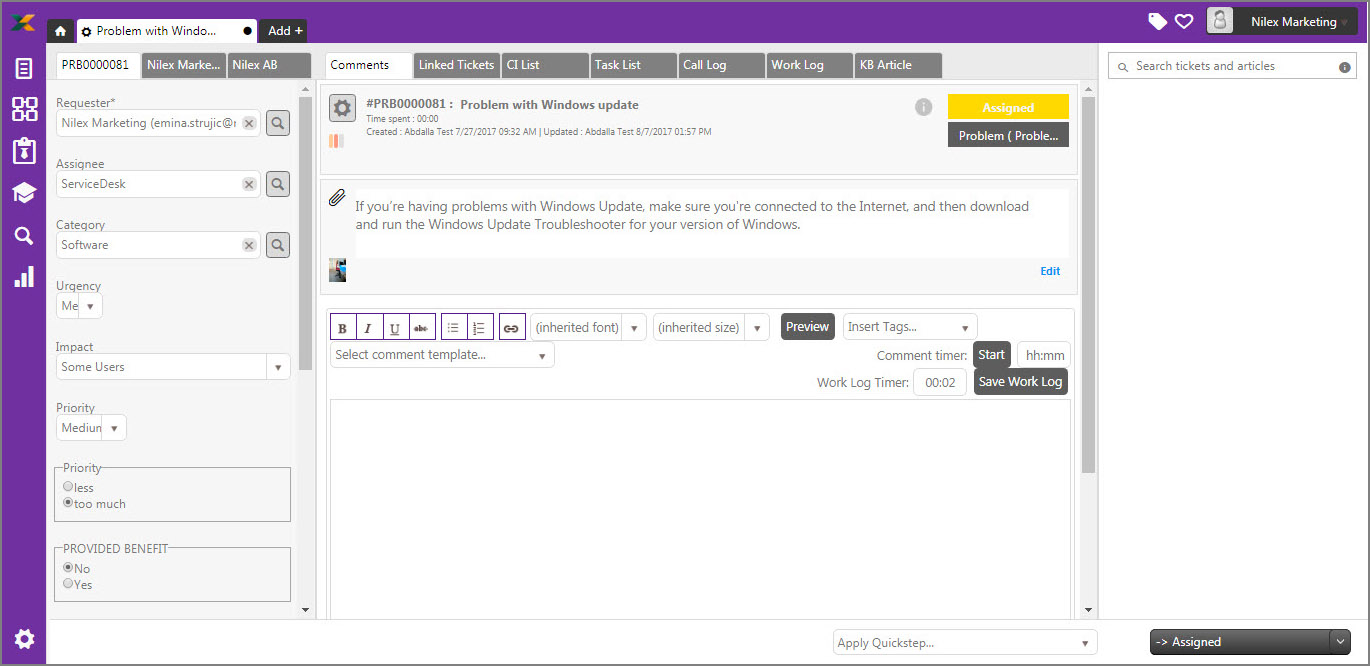This screenshot has height=666, width=1370.
Task: Search assignee with magnifier button
Action: point(278,184)
